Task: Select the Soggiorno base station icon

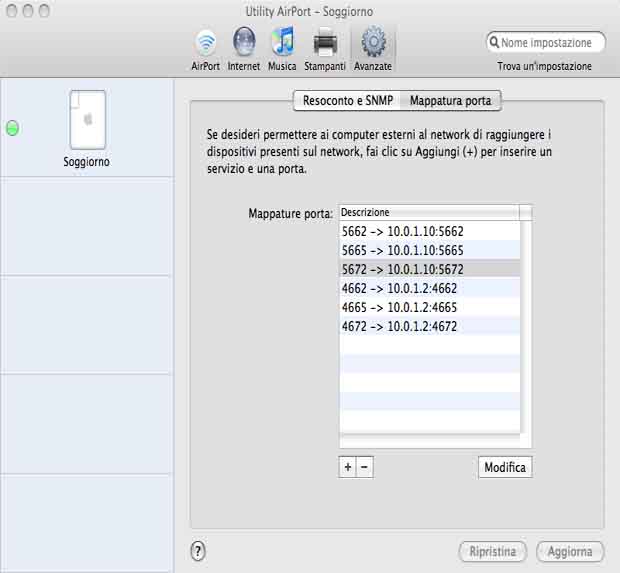Action: (87, 119)
